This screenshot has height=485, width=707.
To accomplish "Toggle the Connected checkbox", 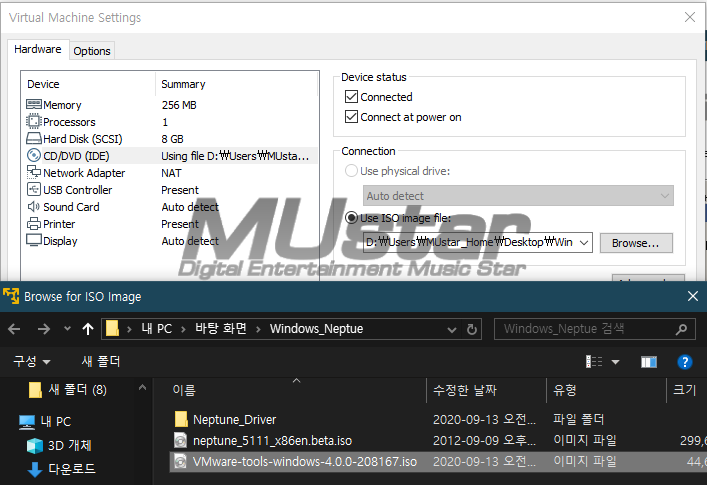I will (x=351, y=96).
